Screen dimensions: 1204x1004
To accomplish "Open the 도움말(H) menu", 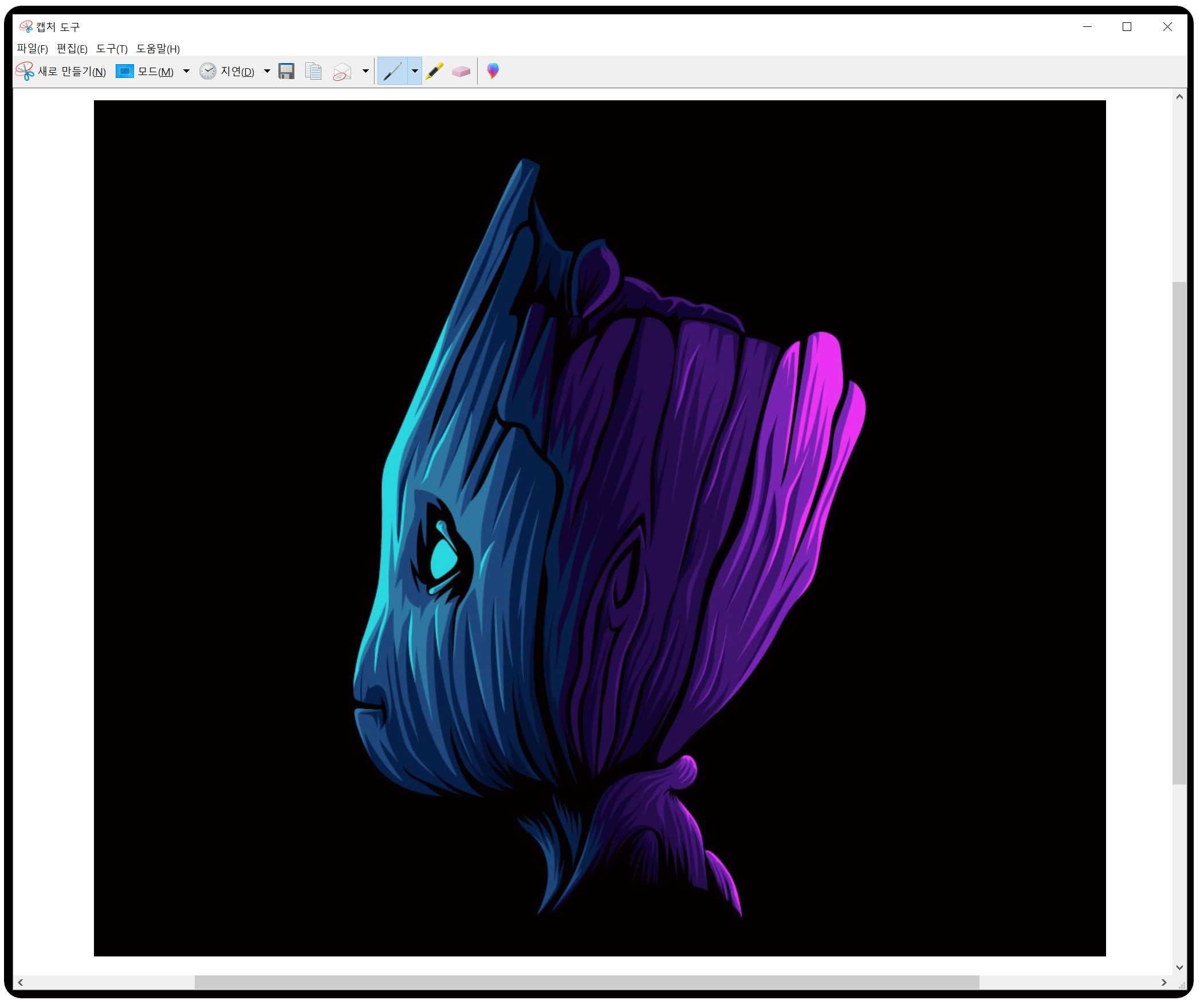I will [x=158, y=49].
